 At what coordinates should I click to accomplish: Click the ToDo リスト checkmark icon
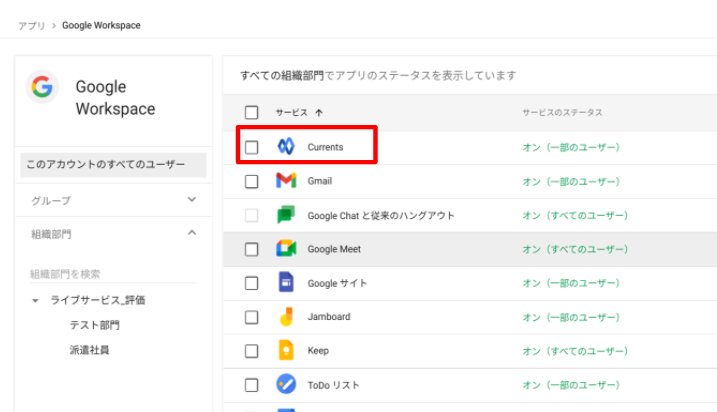(x=286, y=384)
